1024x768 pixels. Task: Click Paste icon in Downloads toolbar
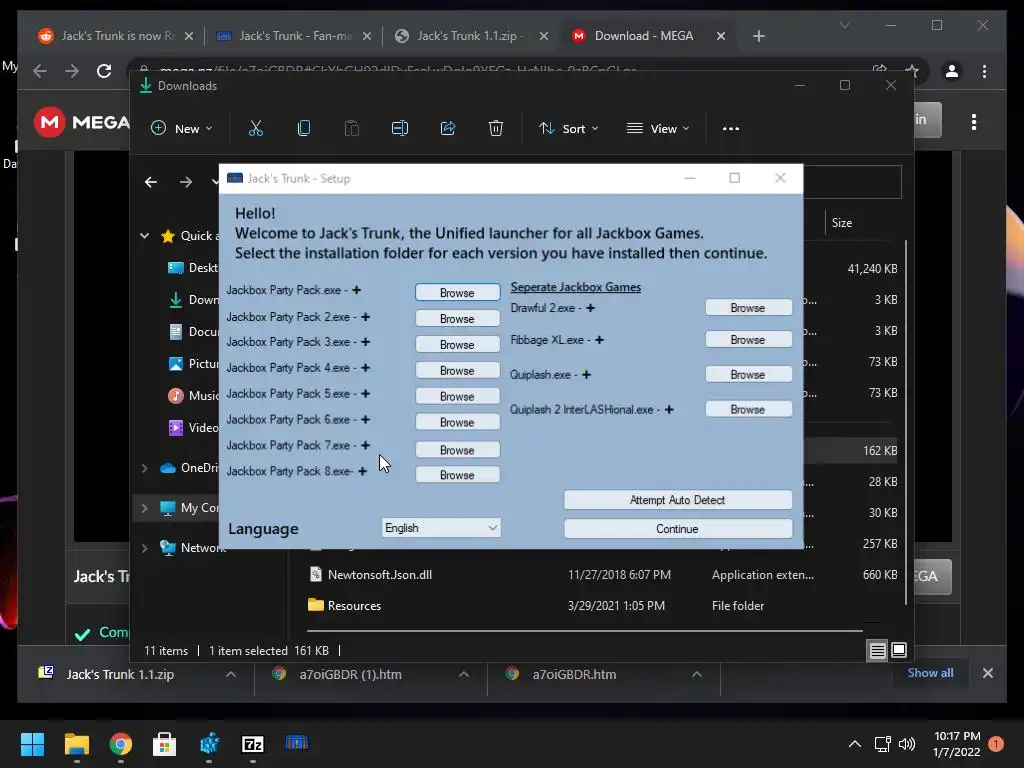351,128
